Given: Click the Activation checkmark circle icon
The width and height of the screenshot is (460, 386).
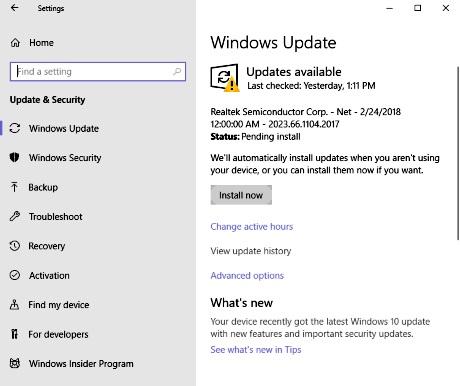Looking at the screenshot, I should click(x=15, y=275).
